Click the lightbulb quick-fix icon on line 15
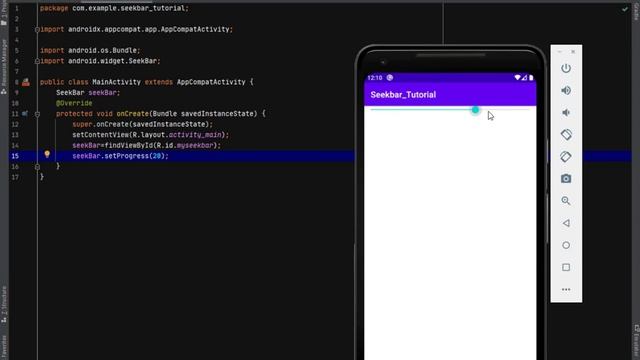This screenshot has width=640, height=360. (x=47, y=154)
